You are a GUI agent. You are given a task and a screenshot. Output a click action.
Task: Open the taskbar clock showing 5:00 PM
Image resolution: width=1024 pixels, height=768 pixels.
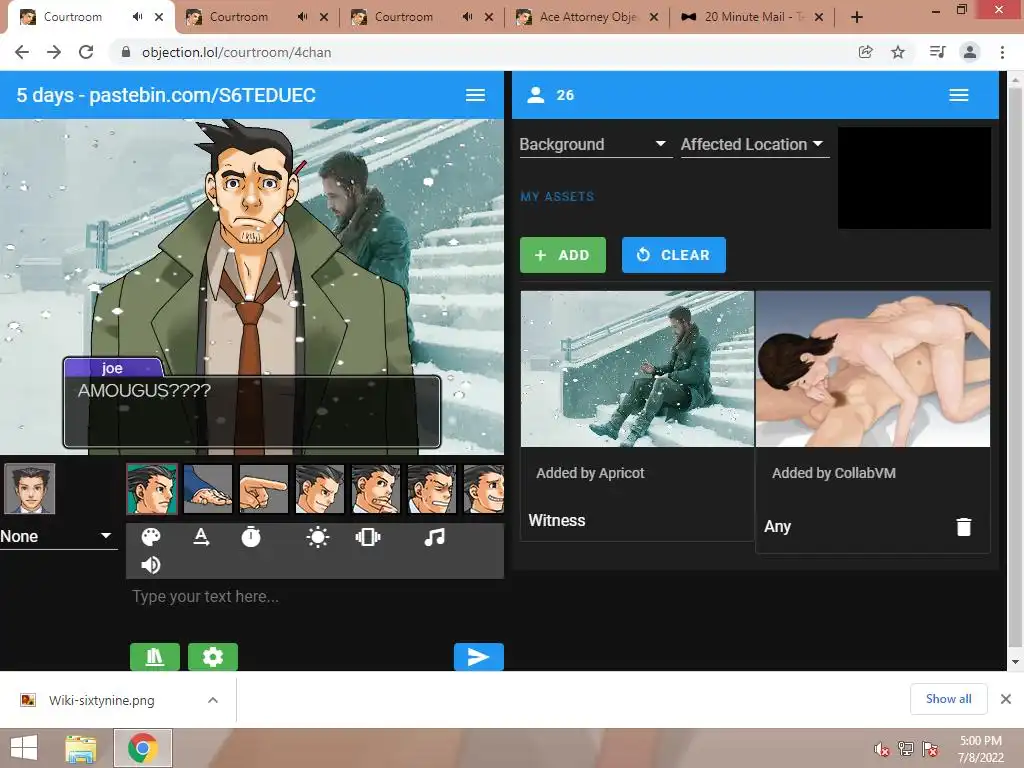point(980,748)
